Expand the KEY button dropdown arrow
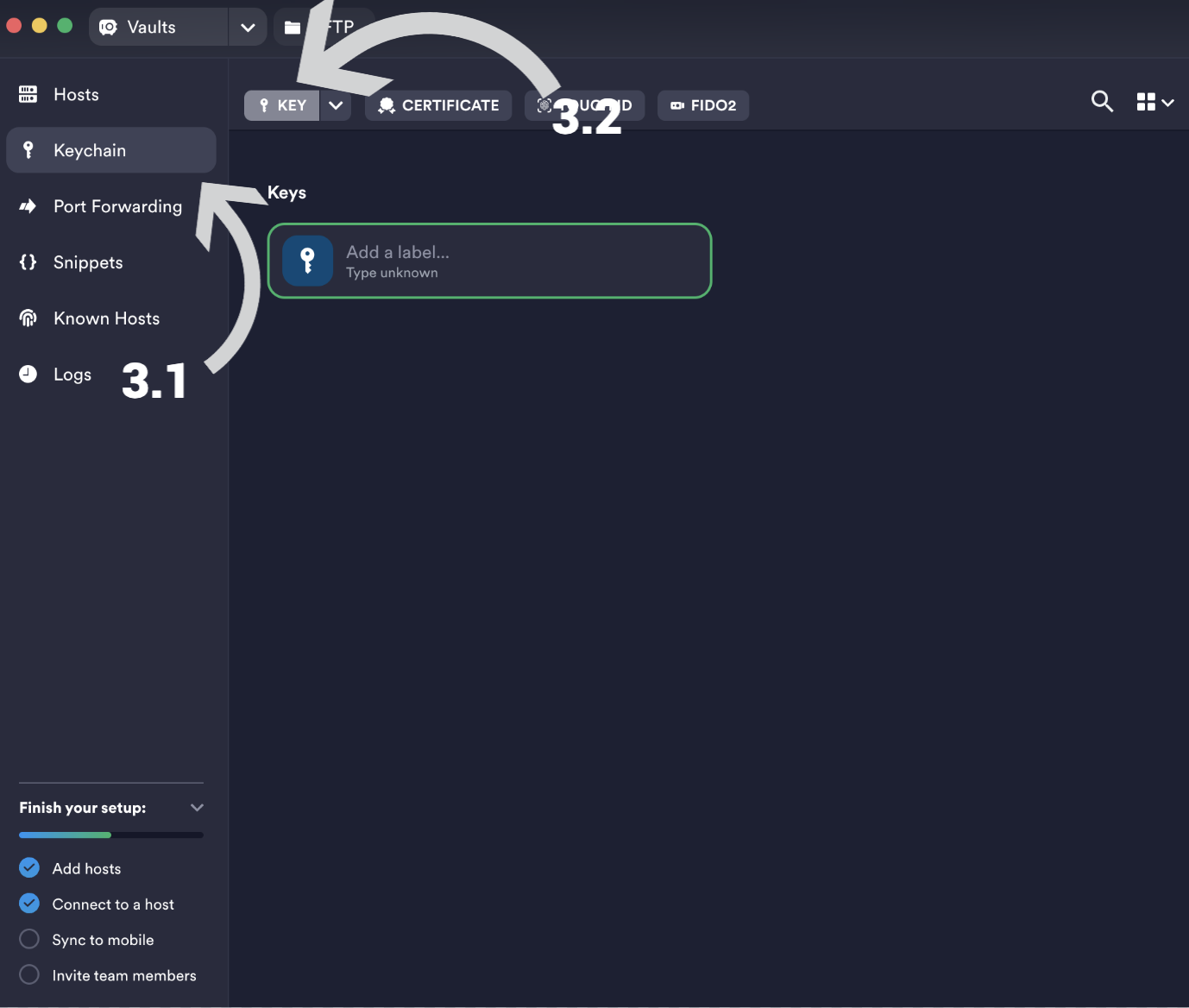This screenshot has width=1189, height=1008. 336,105
